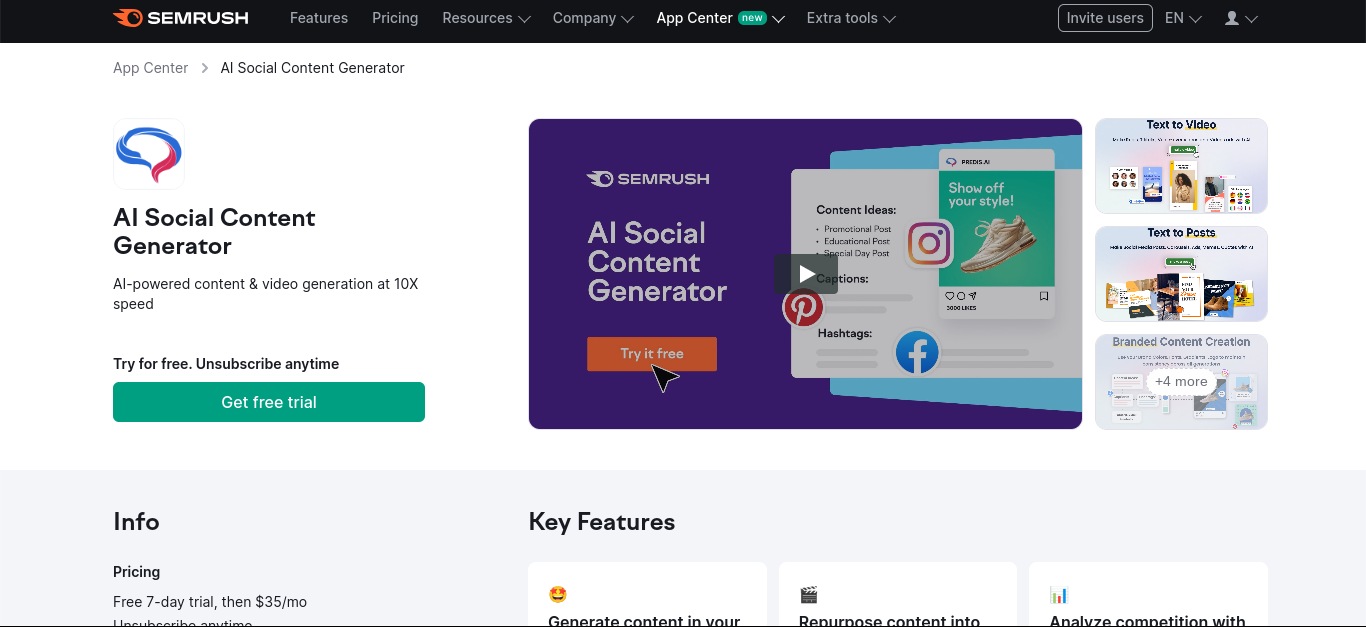Open the EN language selector

click(x=1183, y=18)
